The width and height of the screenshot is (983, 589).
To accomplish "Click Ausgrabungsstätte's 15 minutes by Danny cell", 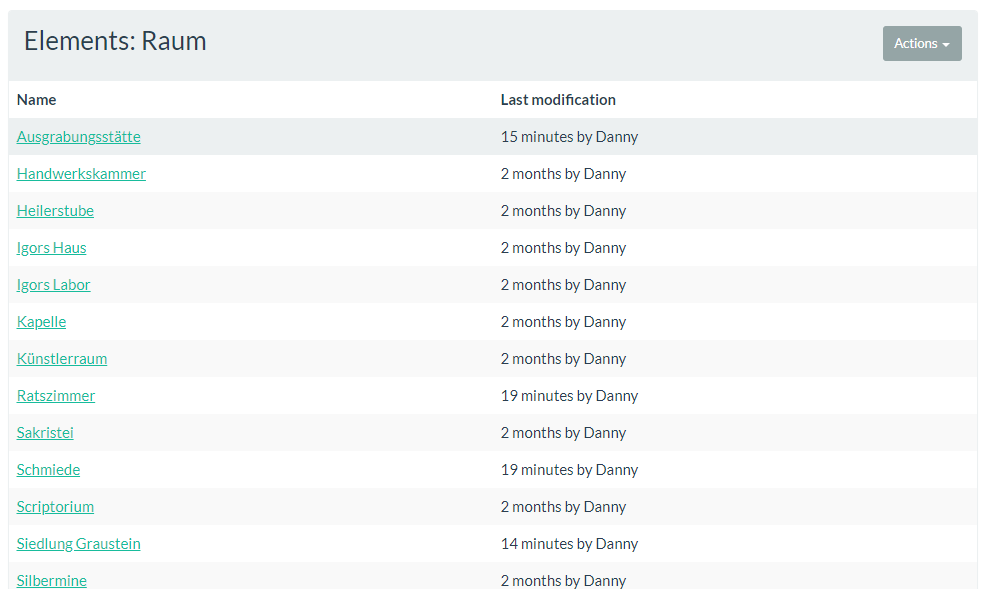I will (x=569, y=137).
